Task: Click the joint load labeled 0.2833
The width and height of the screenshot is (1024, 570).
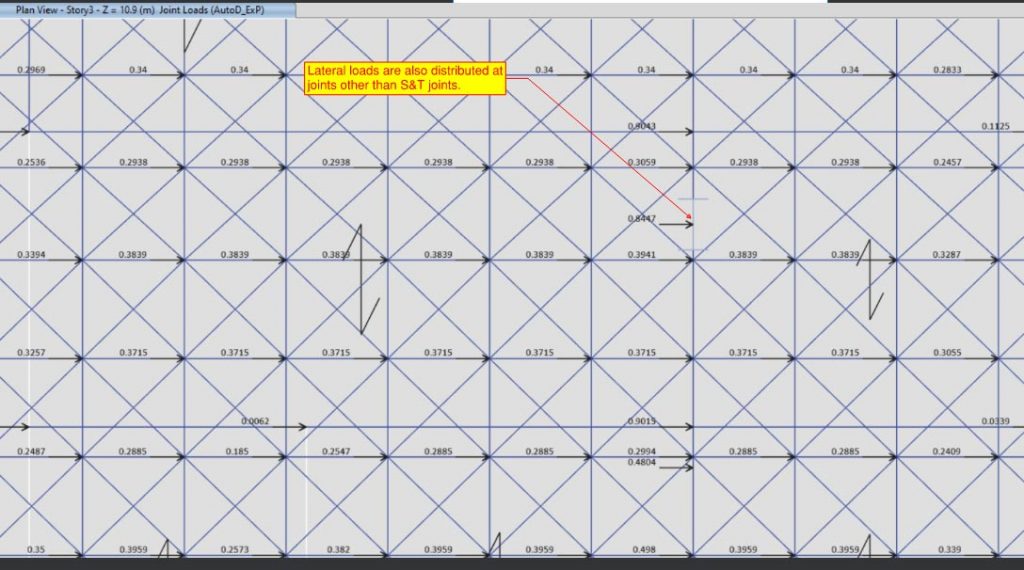Action: click(947, 70)
